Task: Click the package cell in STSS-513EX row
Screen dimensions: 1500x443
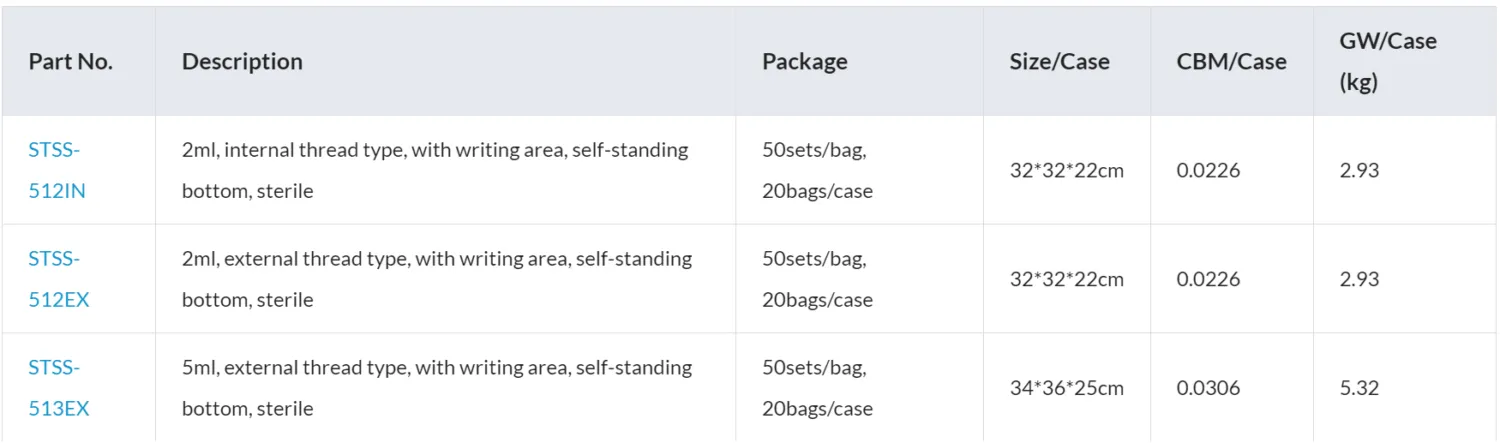Action: pyautogui.click(x=817, y=388)
